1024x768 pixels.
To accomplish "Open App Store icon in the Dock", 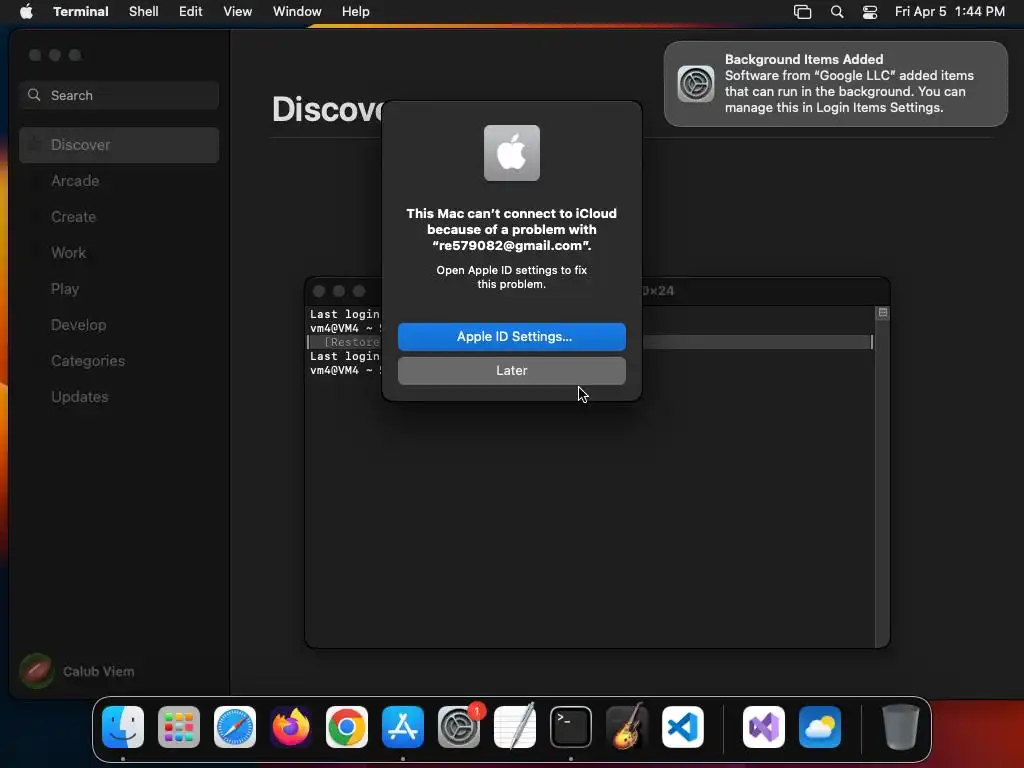I will tap(403, 727).
